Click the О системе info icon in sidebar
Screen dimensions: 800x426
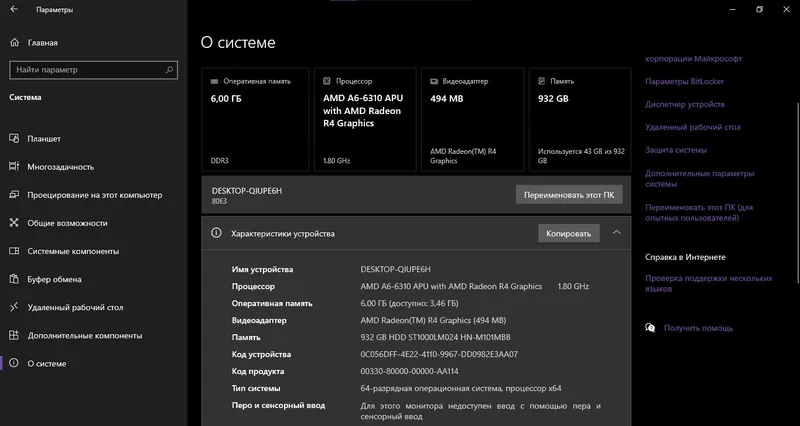[14, 363]
